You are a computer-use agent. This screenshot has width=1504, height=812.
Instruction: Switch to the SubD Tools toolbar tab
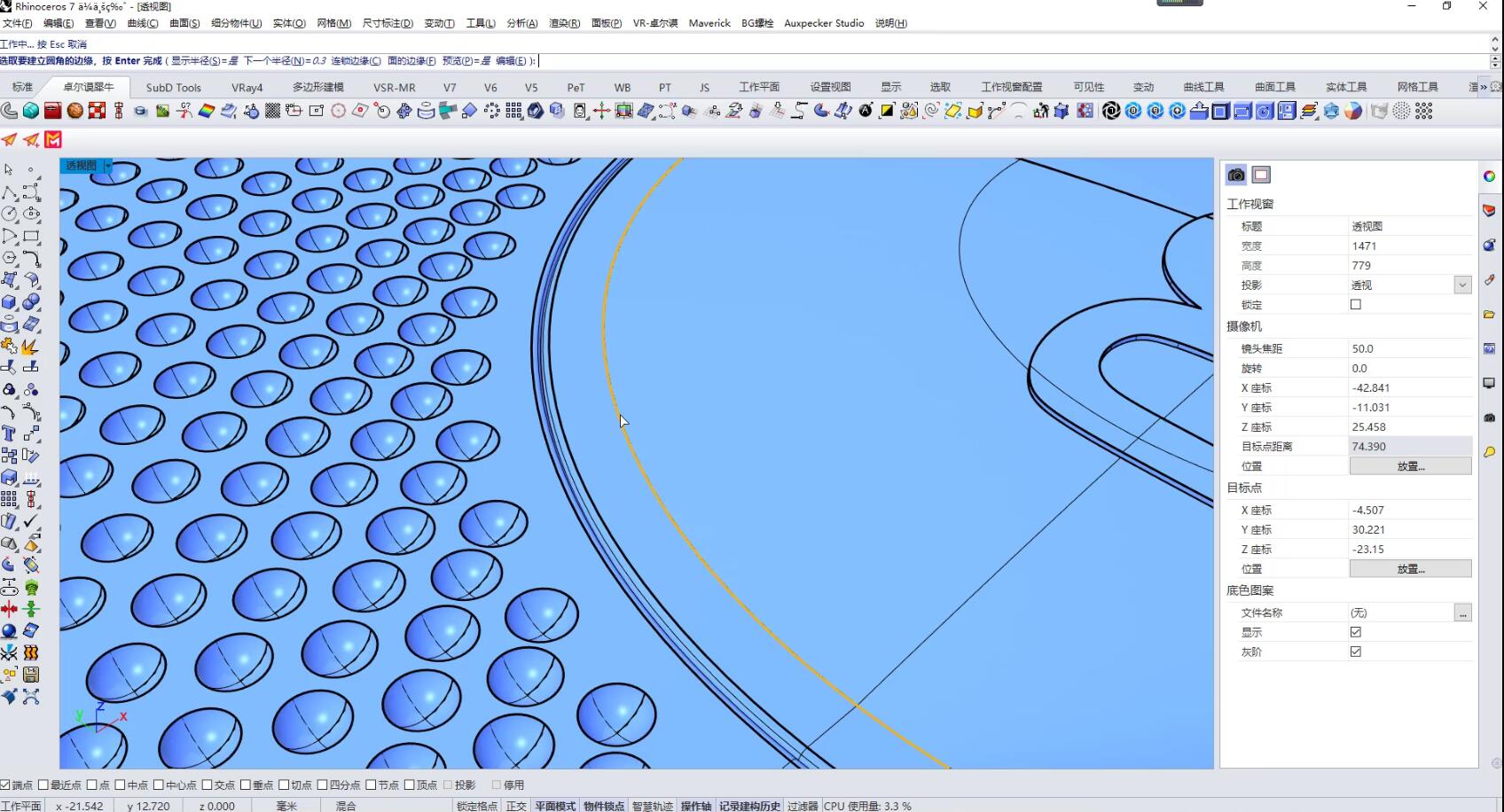tap(174, 87)
